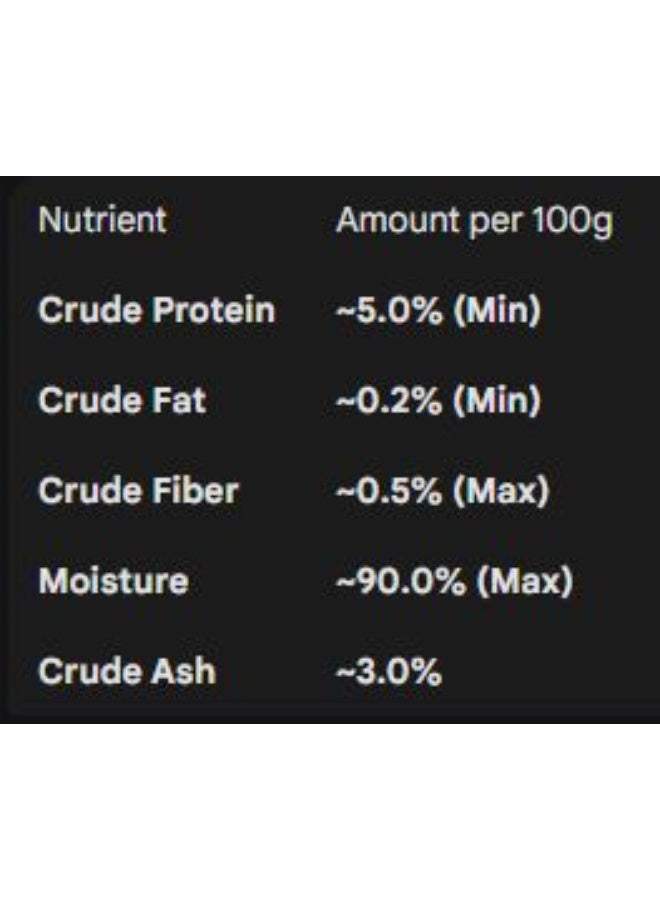Click the ~0.2% fat value
Viewport: 660px width, 900px height.
[x=389, y=401]
